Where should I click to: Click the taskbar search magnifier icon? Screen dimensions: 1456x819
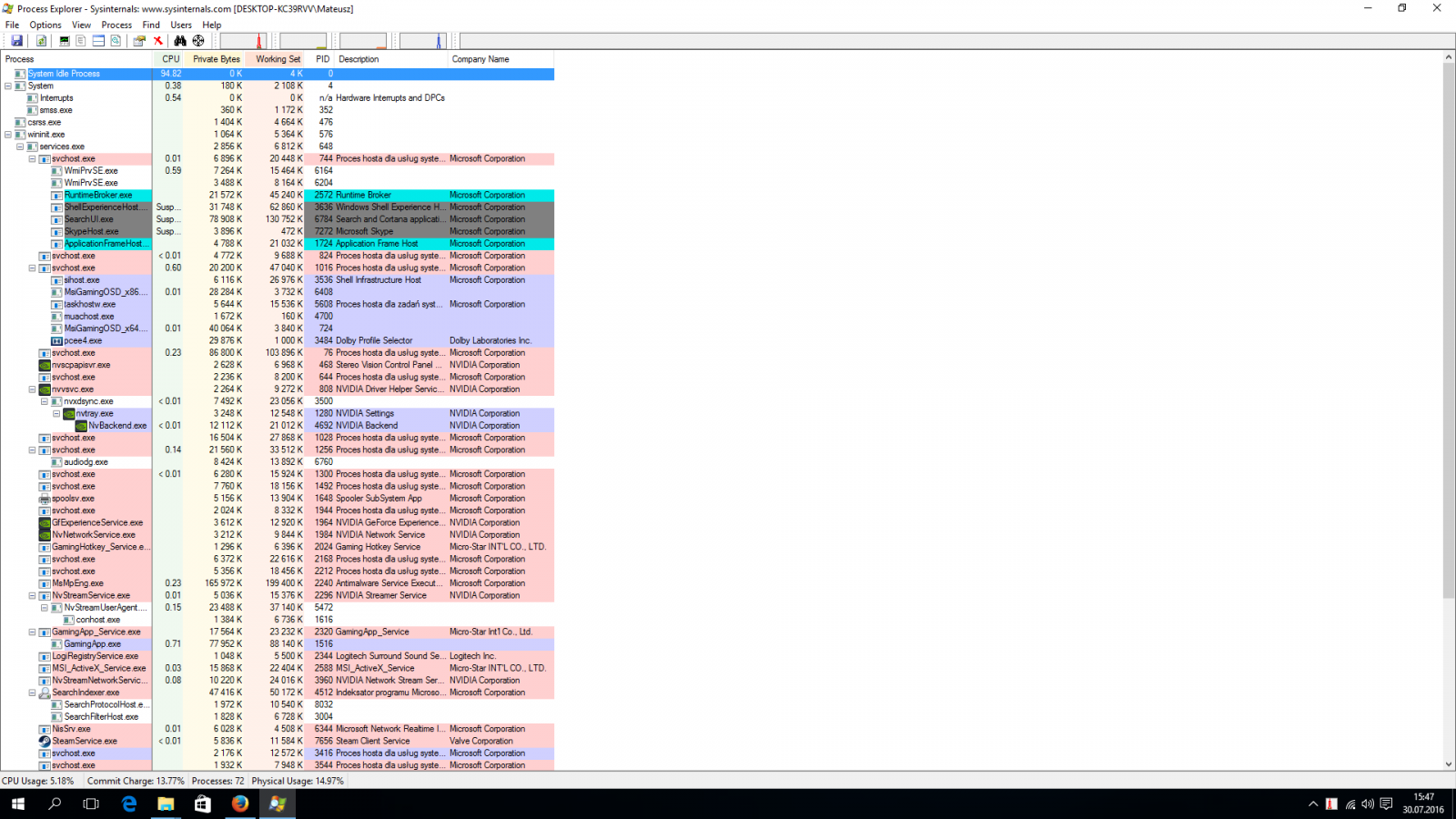[55, 804]
